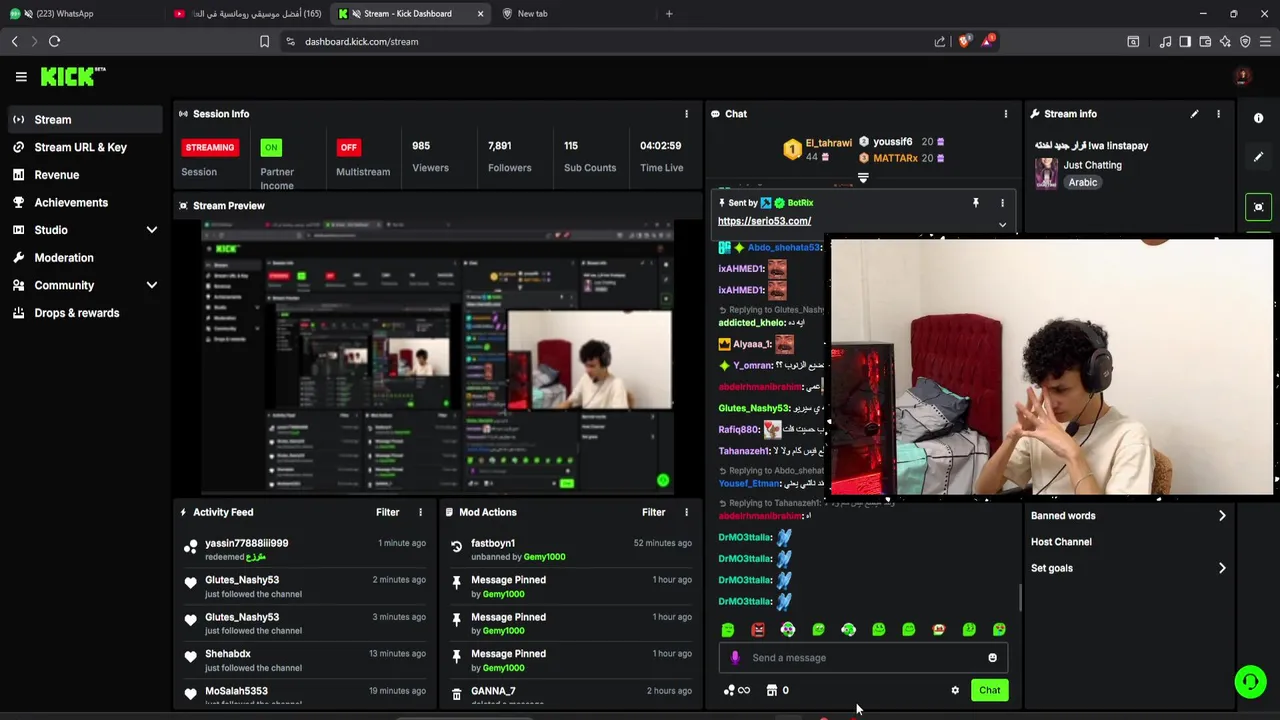Bookmark this page
The width and height of the screenshot is (1280, 720).
click(x=264, y=41)
